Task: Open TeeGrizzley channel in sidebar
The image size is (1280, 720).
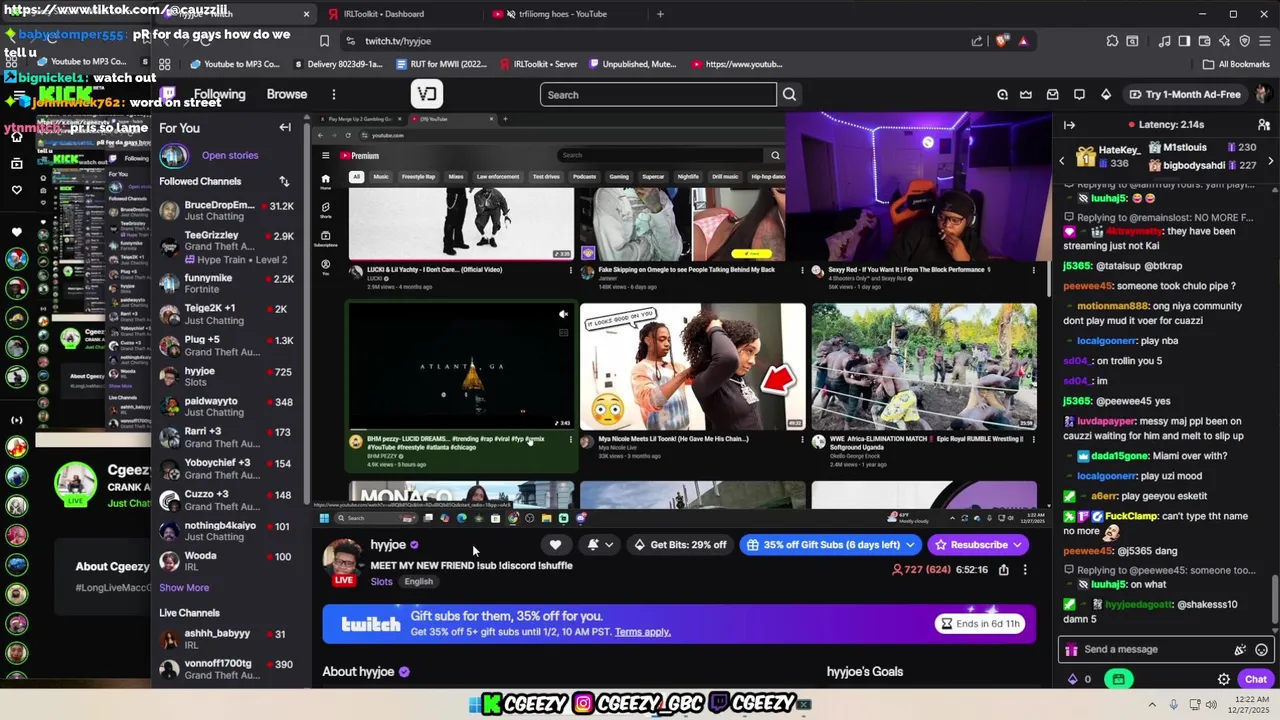Action: (x=226, y=246)
